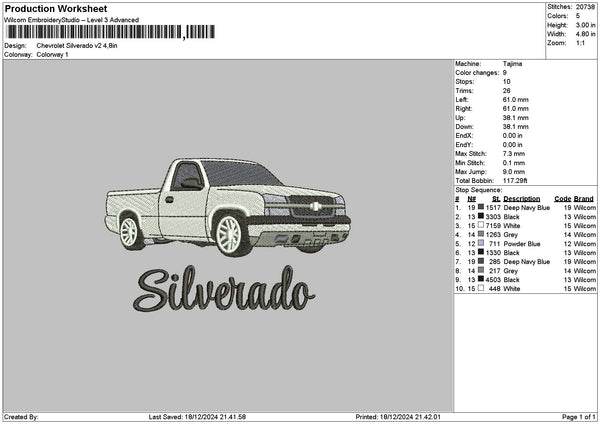
Task: Click stitch count '1330' in stop 6
Action: [x=493, y=253]
